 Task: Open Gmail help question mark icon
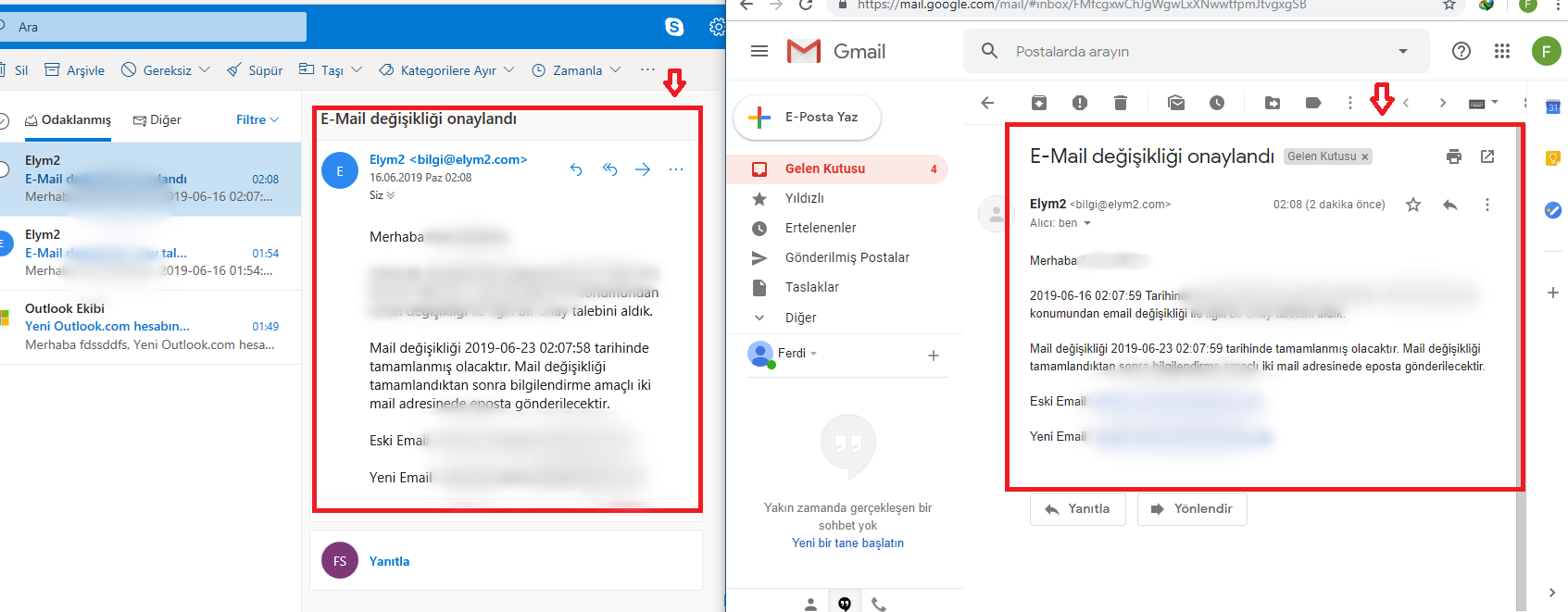tap(1461, 51)
